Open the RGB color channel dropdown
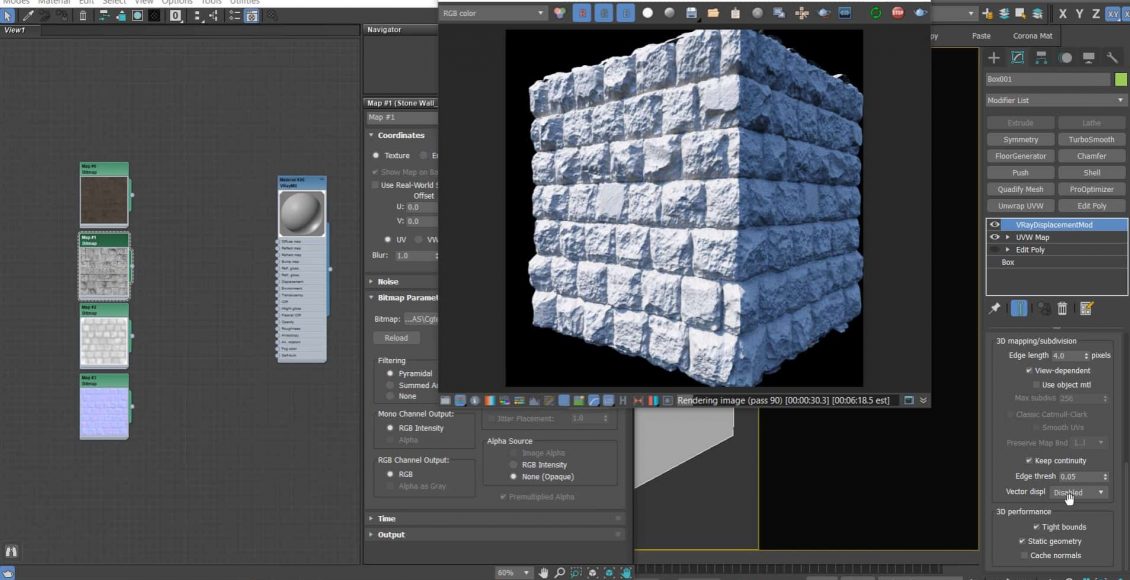Image resolution: width=1130 pixels, height=580 pixels. 497,13
